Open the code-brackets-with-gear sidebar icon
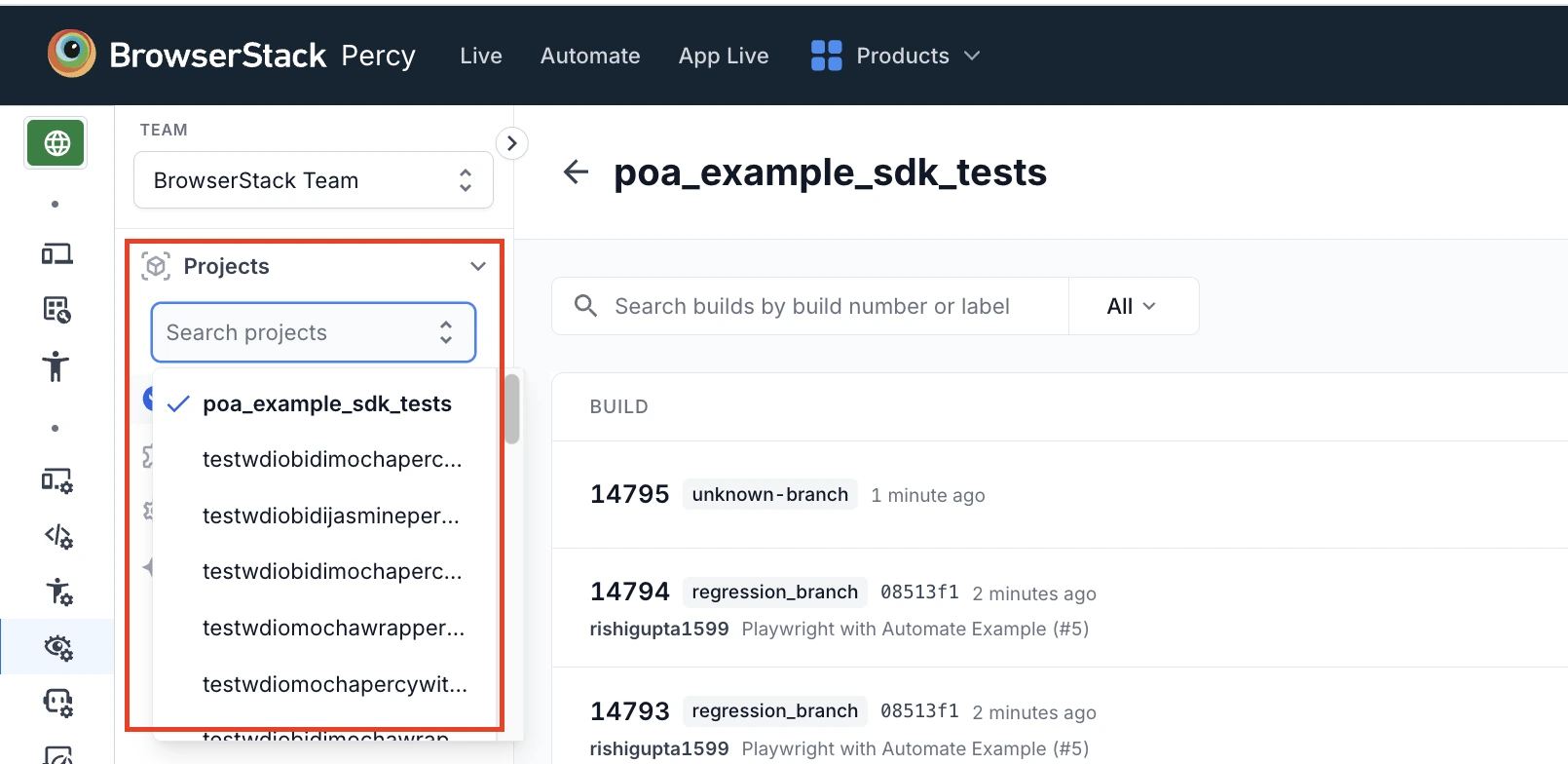Image resolution: width=1568 pixels, height=764 pixels. pyautogui.click(x=58, y=536)
